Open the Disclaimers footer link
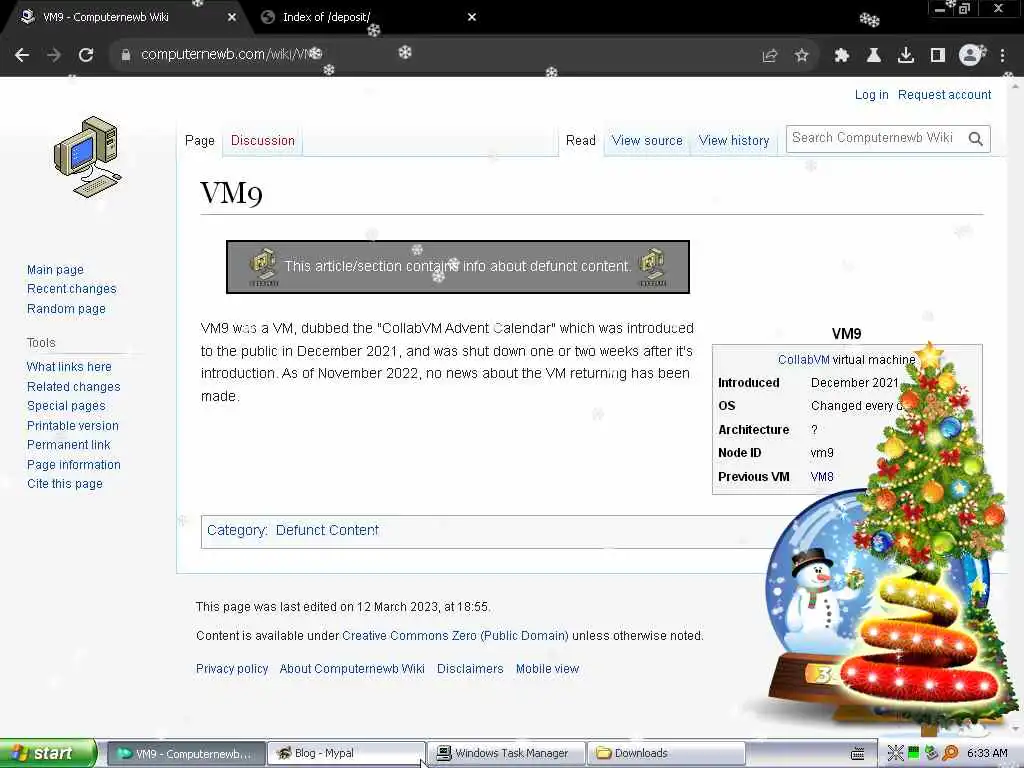This screenshot has height=768, width=1024. [x=470, y=669]
